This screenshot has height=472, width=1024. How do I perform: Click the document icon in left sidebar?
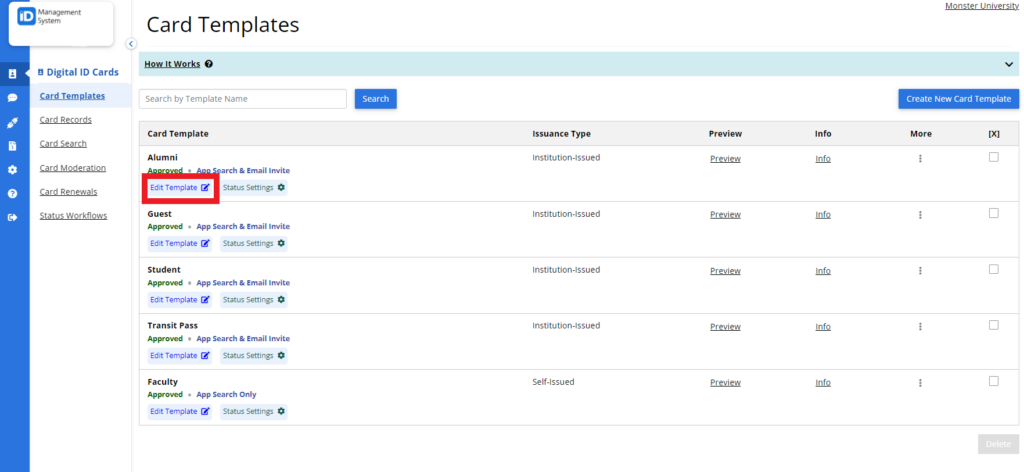pyautogui.click(x=12, y=146)
